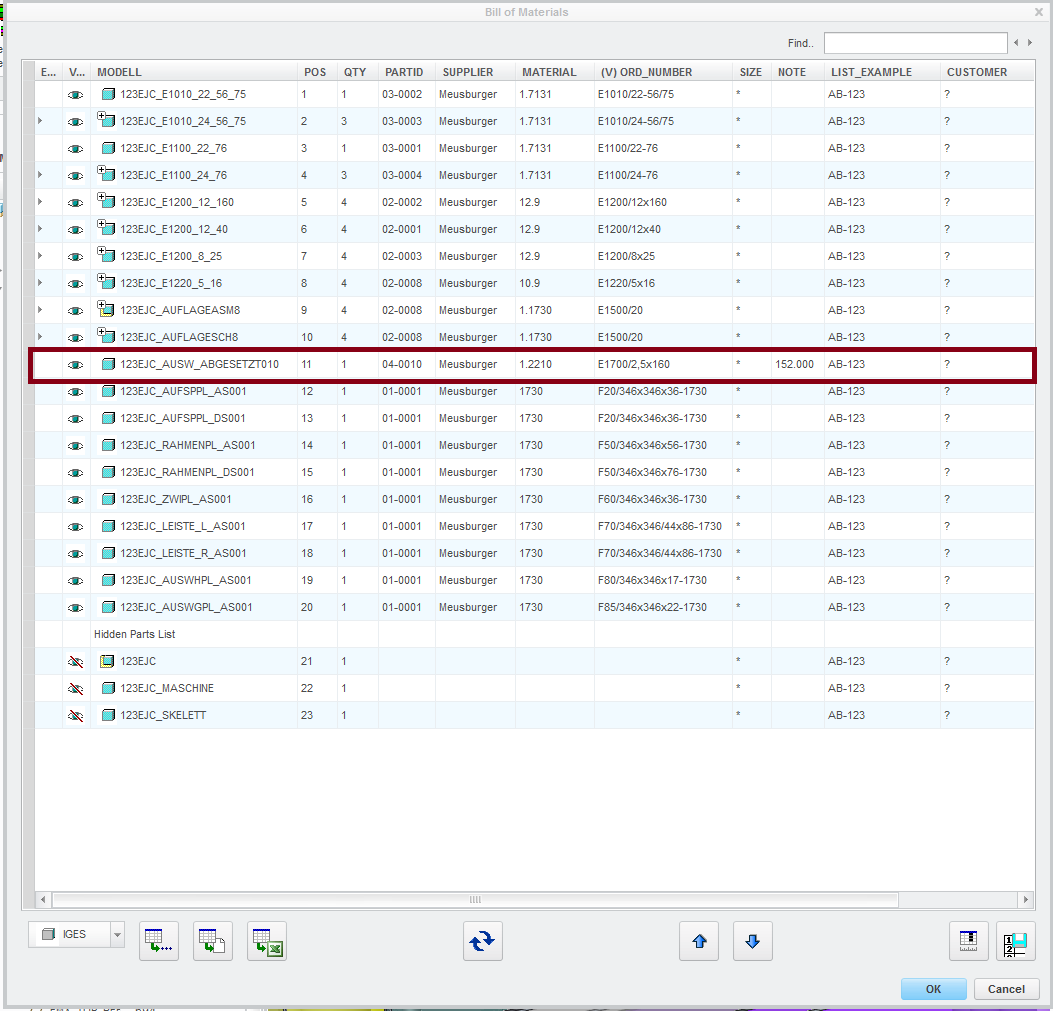Sort by POS column header
The width and height of the screenshot is (1053, 1011).
[x=317, y=72]
